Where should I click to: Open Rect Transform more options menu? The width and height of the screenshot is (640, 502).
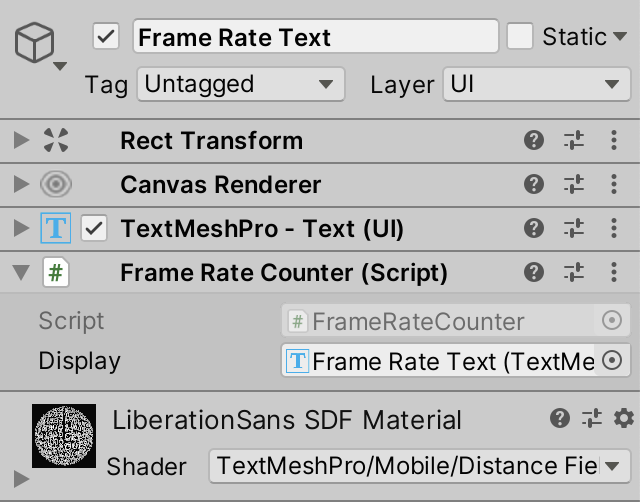614,141
